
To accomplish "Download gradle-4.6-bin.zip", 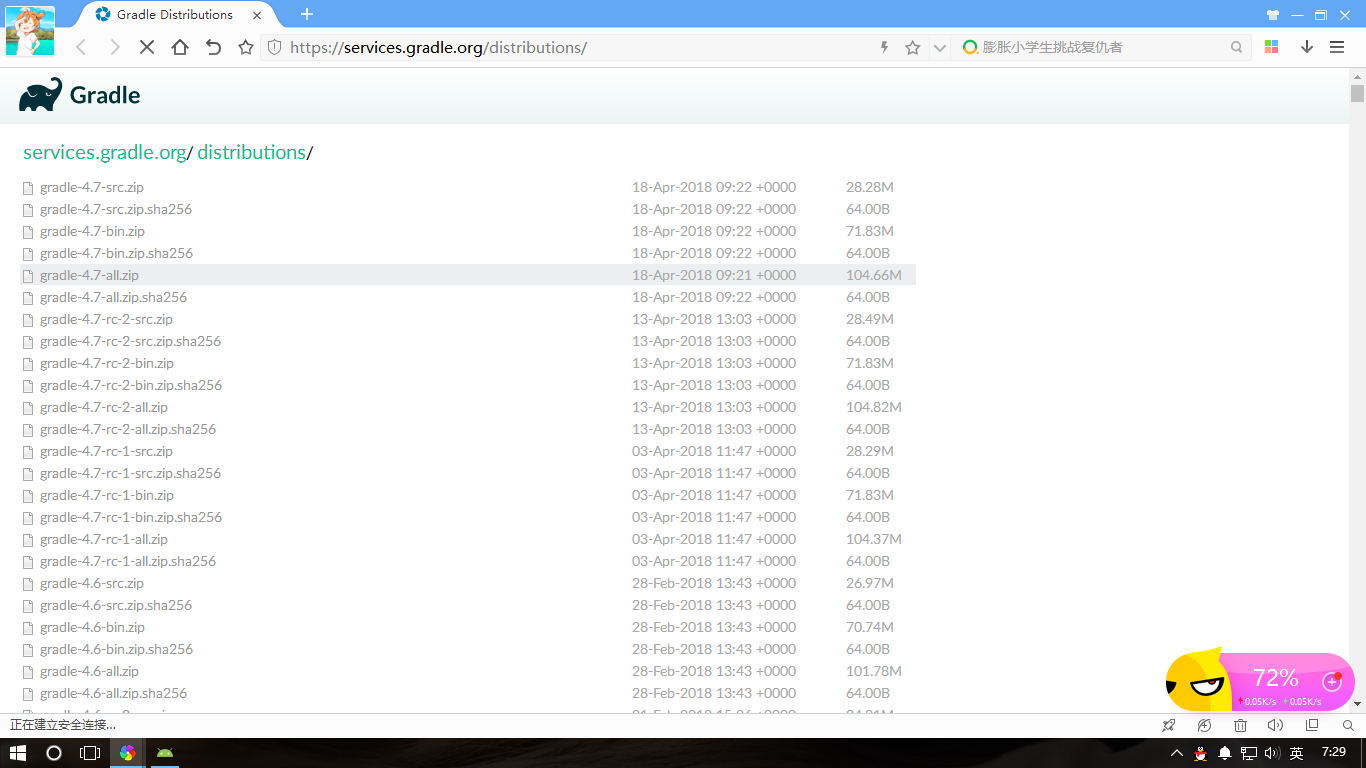I will pos(92,627).
